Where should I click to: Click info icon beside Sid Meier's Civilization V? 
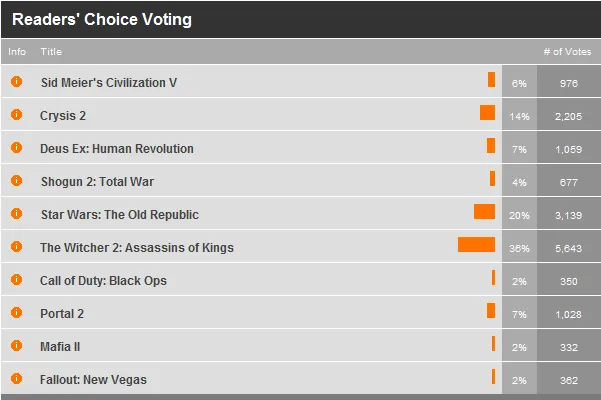point(16,82)
